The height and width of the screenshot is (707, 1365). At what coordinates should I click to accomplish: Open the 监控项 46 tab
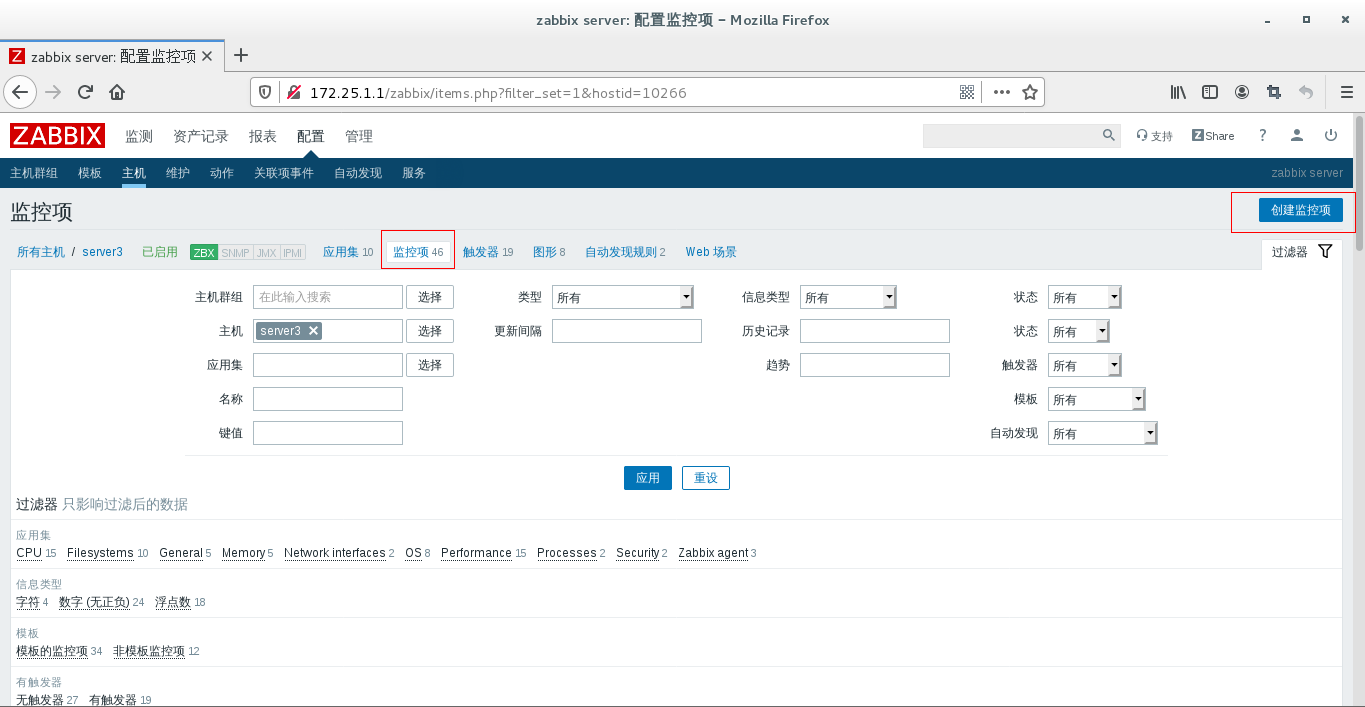418,252
